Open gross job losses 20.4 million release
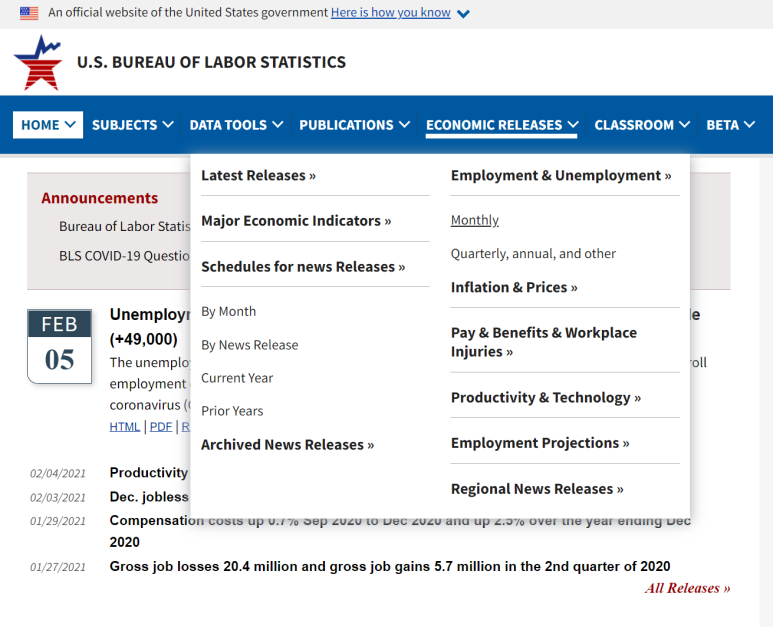This screenshot has height=627, width=773. (x=390, y=567)
